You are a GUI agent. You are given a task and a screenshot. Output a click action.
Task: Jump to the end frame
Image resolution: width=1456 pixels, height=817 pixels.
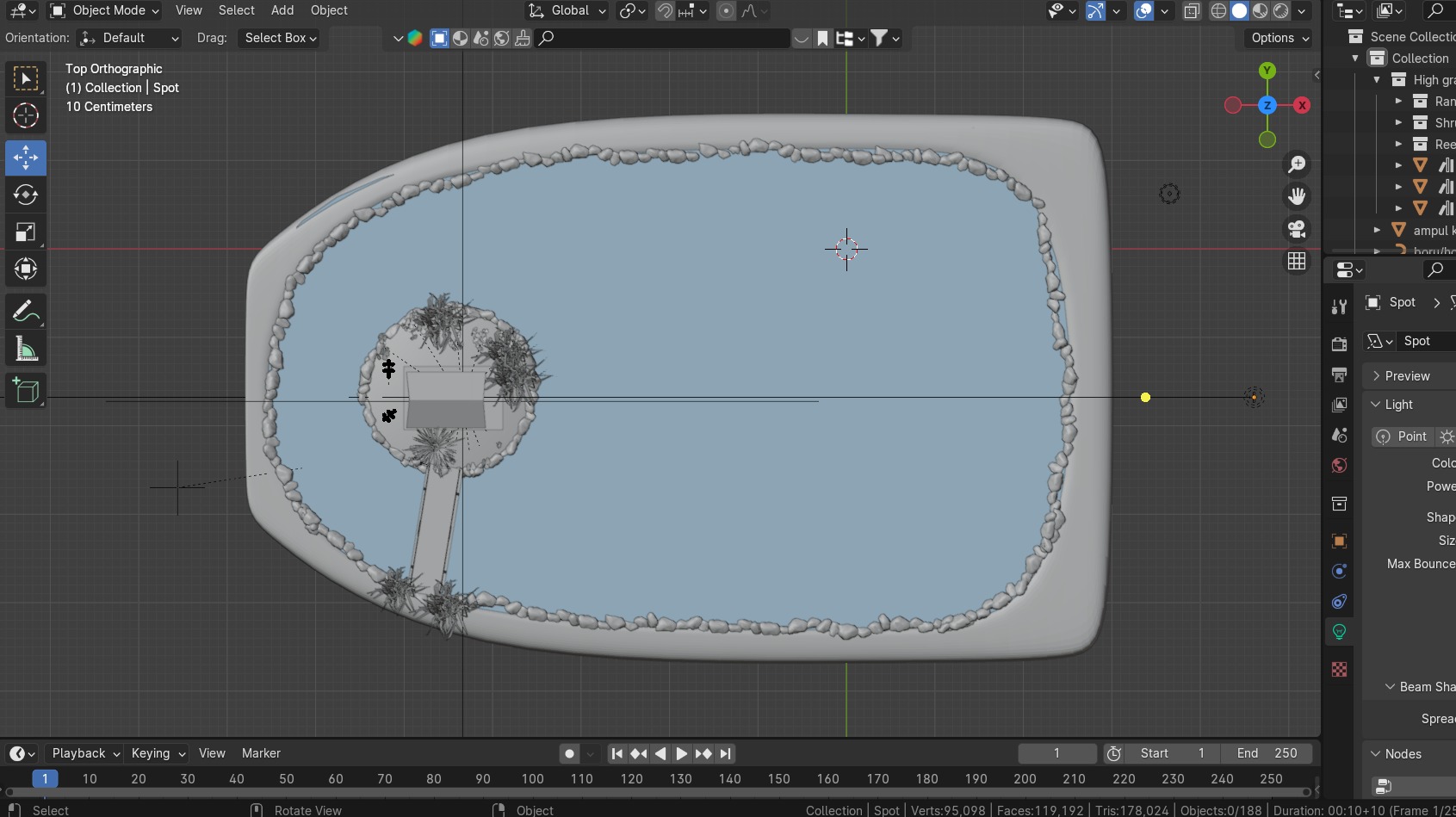point(726,753)
